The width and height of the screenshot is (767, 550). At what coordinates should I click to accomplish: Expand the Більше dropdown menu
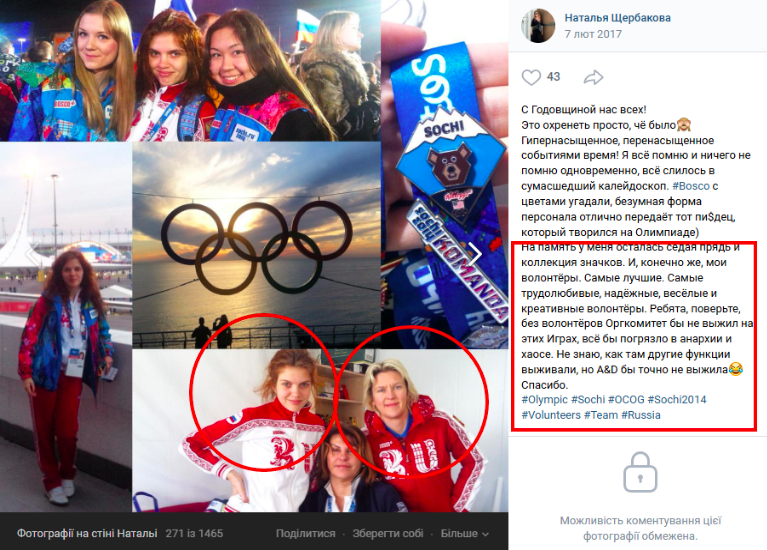coord(464,533)
